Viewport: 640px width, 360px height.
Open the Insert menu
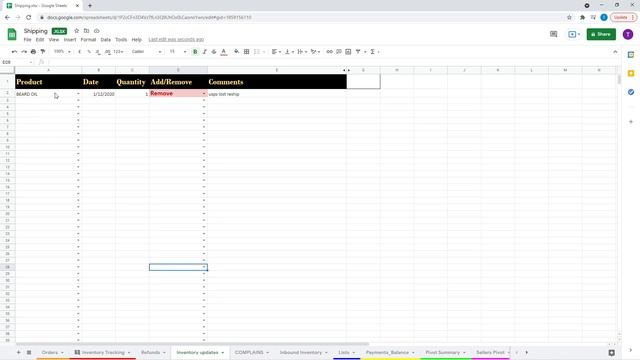coord(70,40)
